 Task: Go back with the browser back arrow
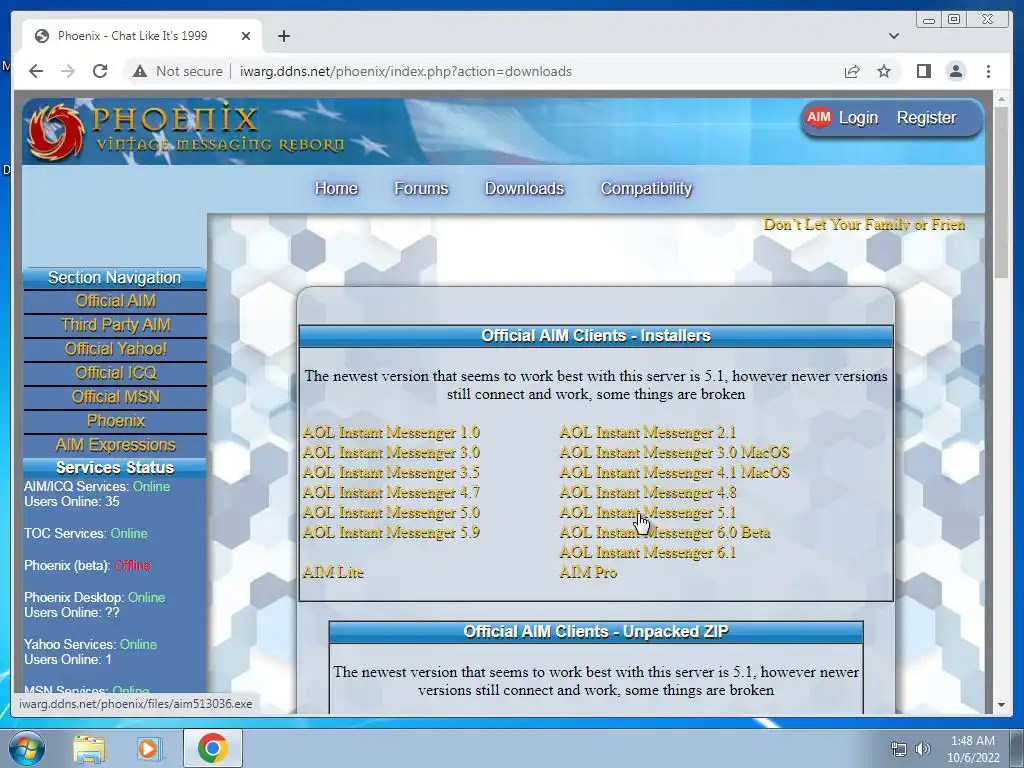point(36,71)
